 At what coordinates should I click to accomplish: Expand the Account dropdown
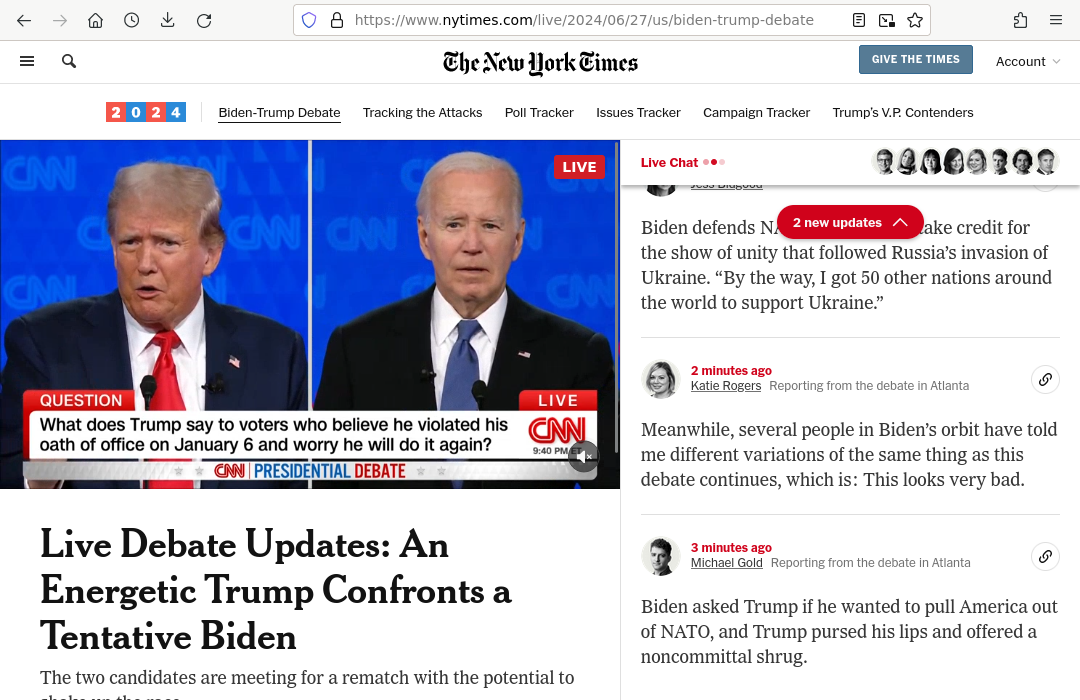pyautogui.click(x=1028, y=61)
